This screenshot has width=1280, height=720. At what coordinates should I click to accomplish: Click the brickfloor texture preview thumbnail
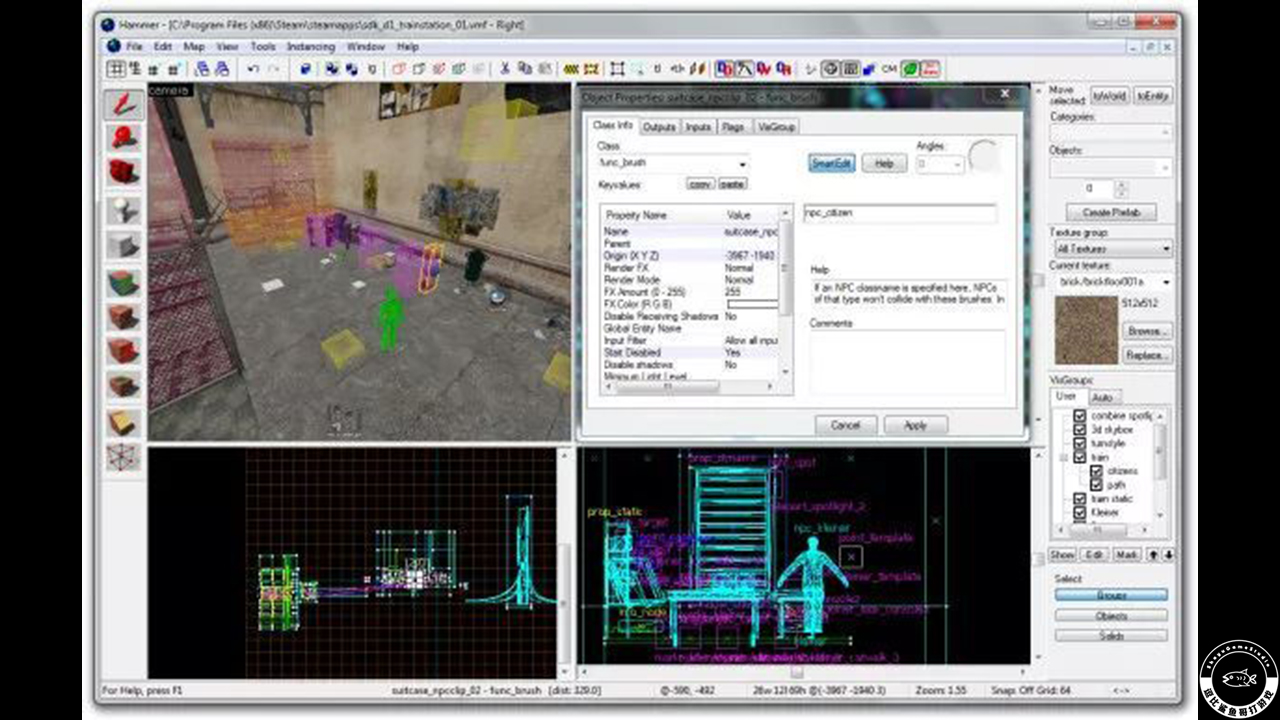point(1086,331)
